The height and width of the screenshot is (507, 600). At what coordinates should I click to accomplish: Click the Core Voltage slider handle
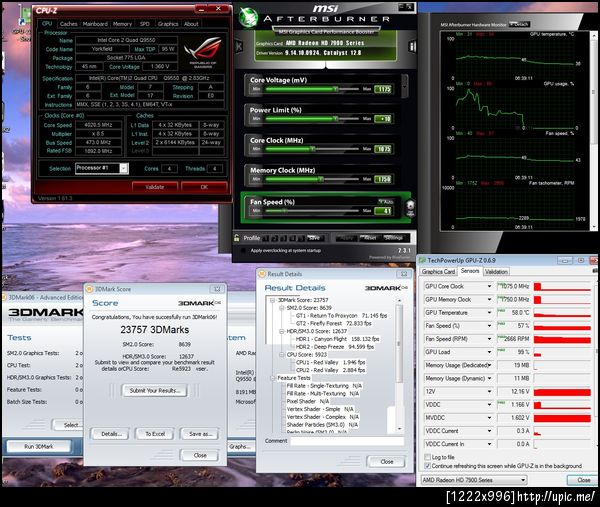tap(335, 89)
